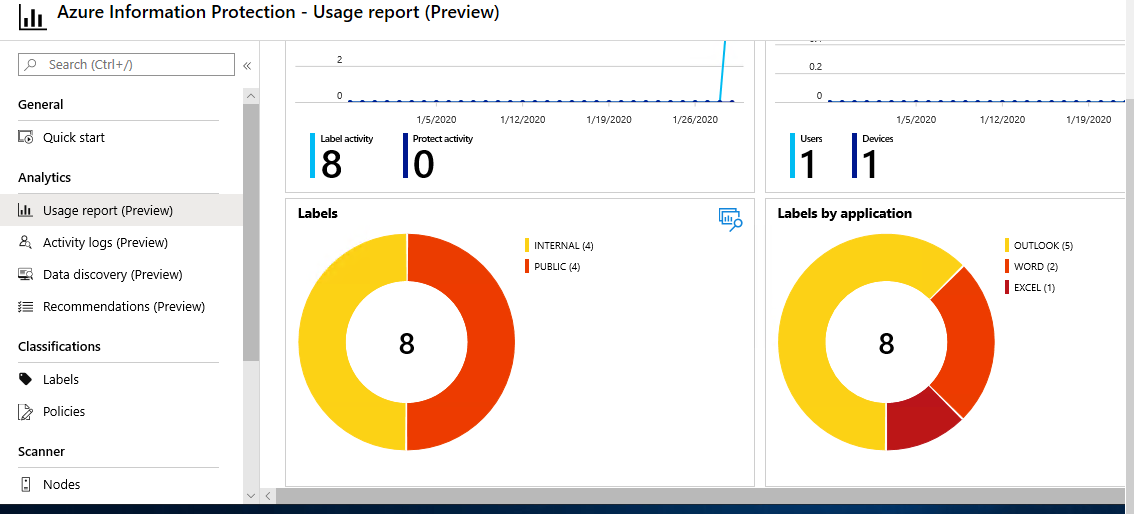Click the 1/26/2020 date on activity chart
The width and height of the screenshot is (1134, 514).
pos(694,119)
